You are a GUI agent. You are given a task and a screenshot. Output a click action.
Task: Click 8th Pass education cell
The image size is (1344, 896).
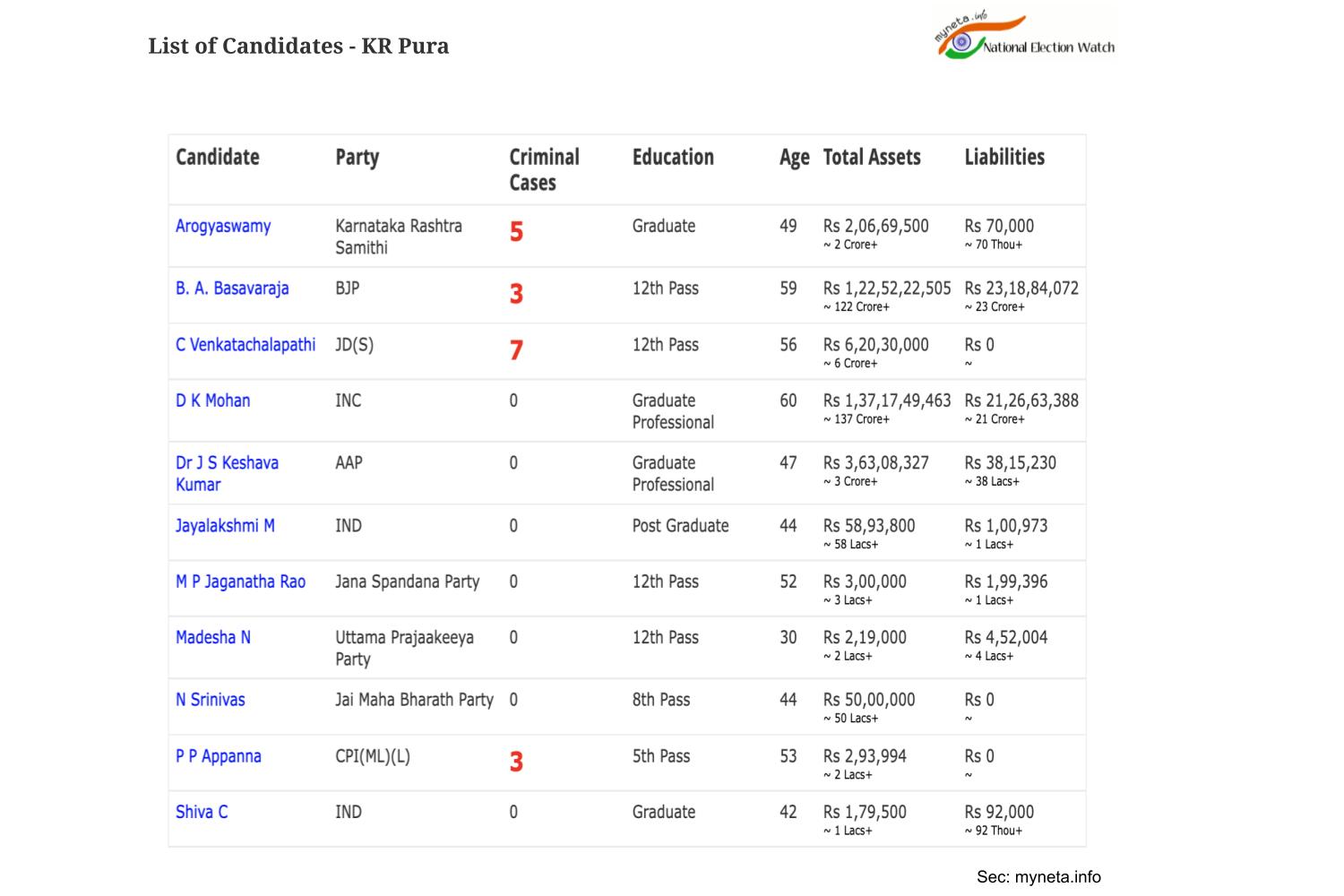click(x=661, y=700)
